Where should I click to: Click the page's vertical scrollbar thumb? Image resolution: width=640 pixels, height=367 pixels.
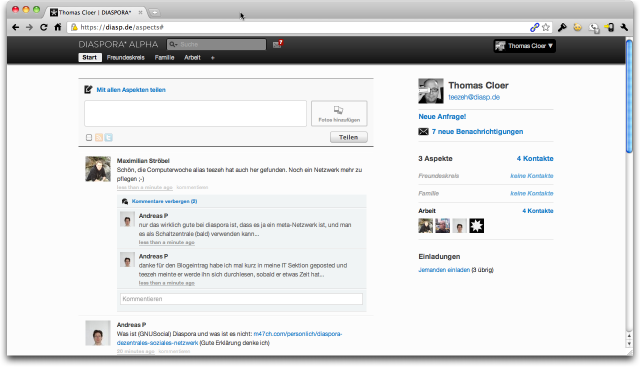click(629, 96)
